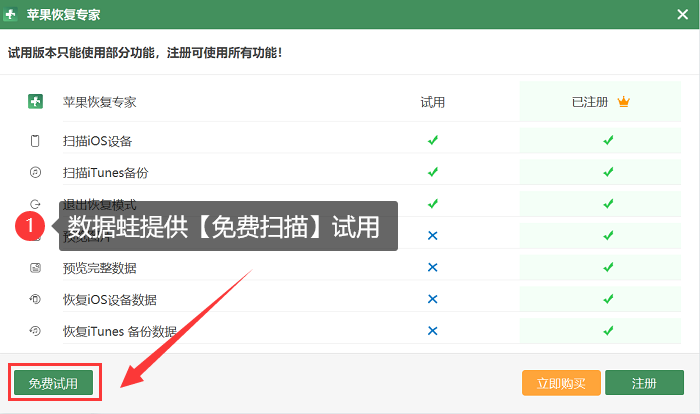Click the 注册 button
Image resolution: width=700 pixels, height=414 pixels.
point(644,383)
